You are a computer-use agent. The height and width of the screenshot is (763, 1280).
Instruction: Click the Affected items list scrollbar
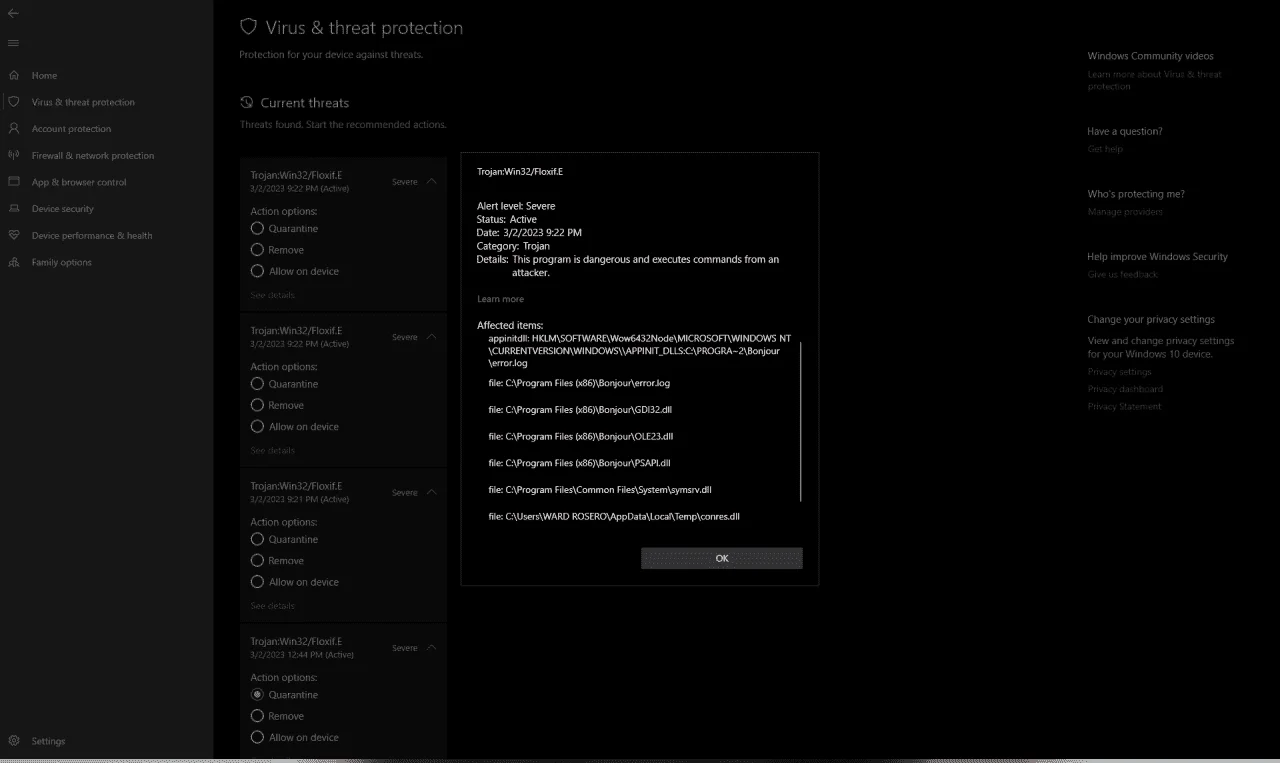(x=801, y=420)
